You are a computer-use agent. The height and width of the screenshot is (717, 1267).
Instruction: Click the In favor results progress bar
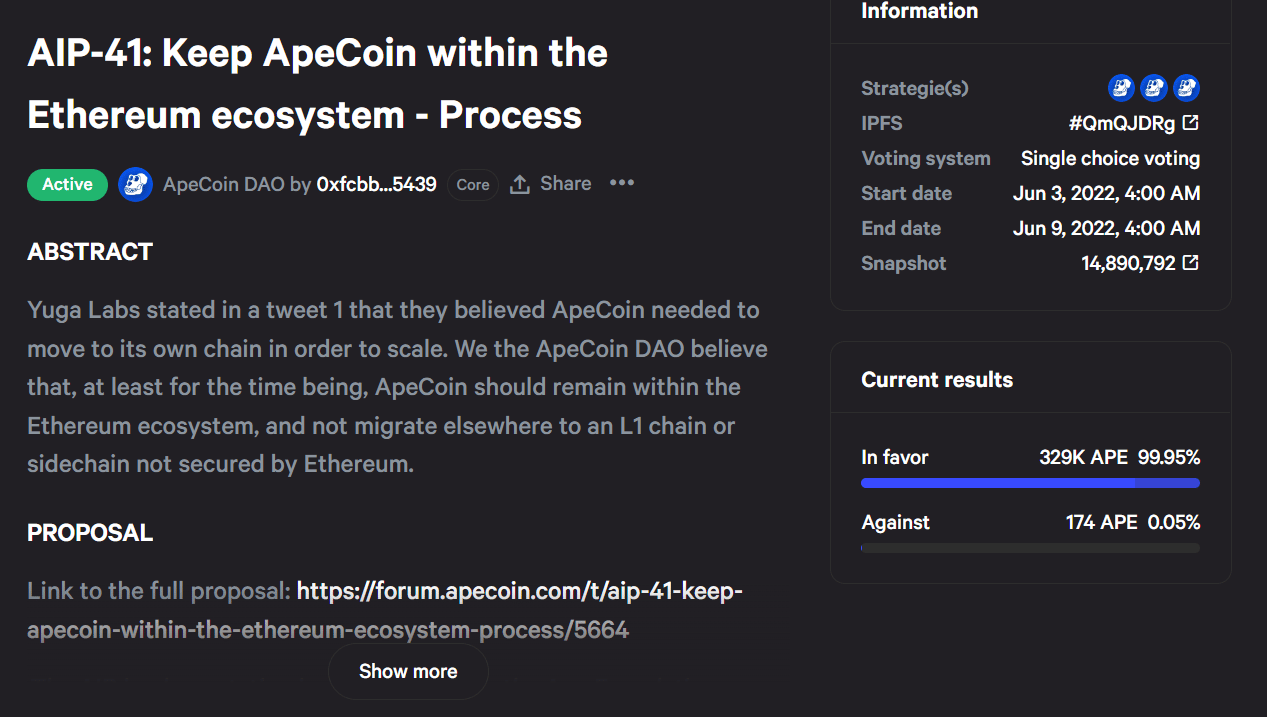(1030, 483)
